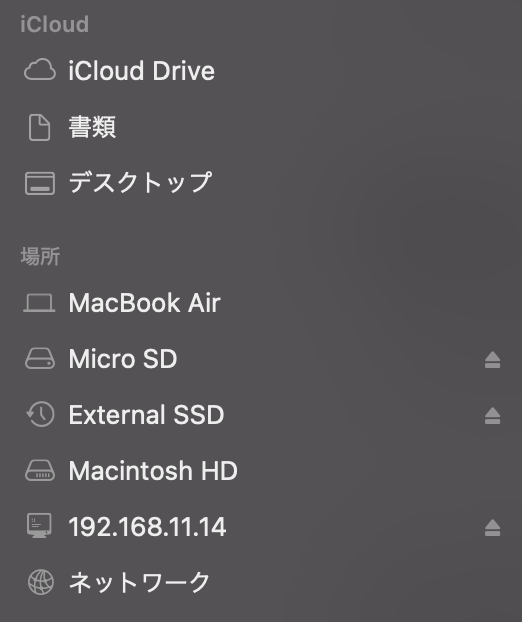522x622 pixels.
Task: Select the Micro SD label
Action: (123, 359)
